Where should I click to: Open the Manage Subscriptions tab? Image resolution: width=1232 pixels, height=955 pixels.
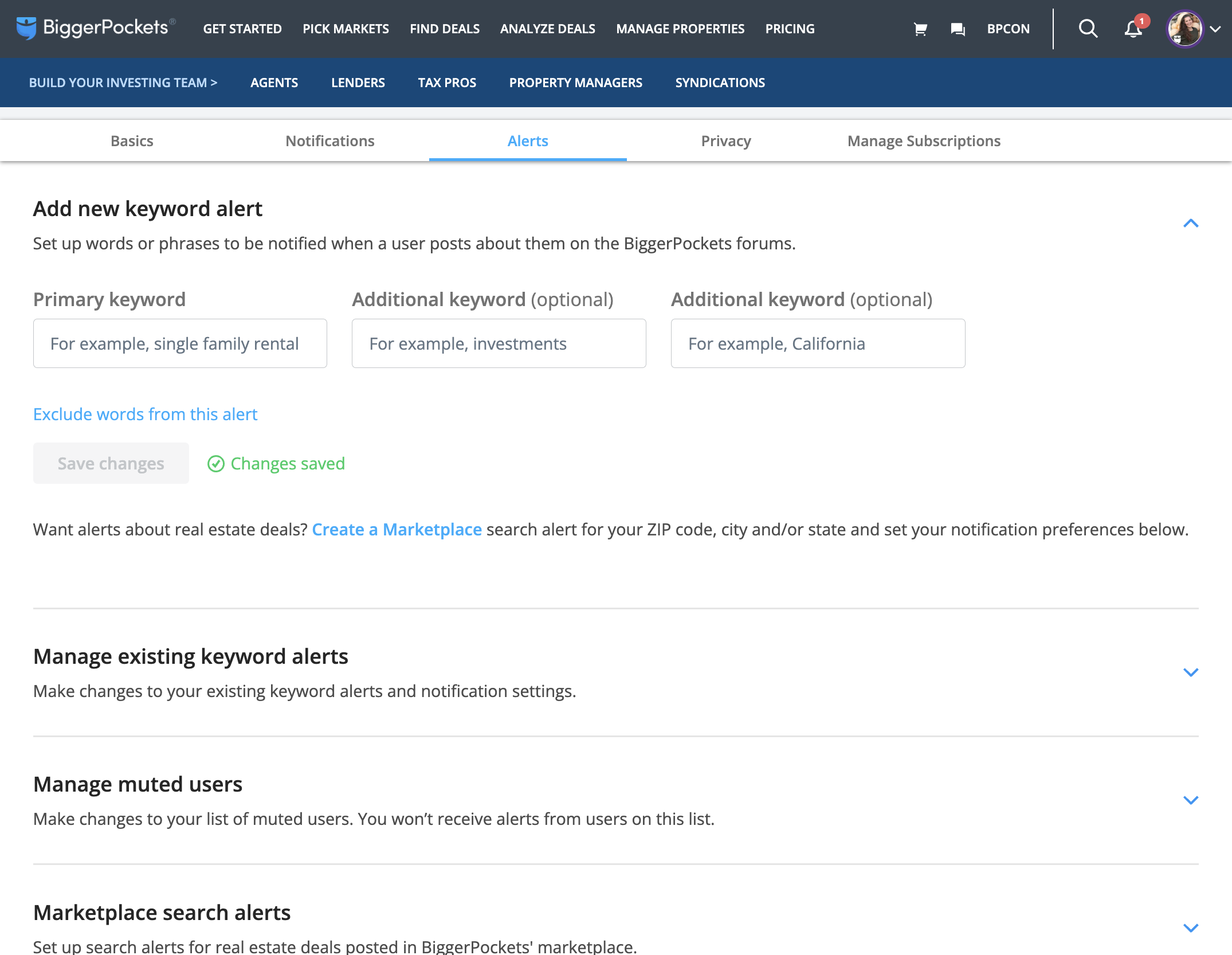coord(924,141)
